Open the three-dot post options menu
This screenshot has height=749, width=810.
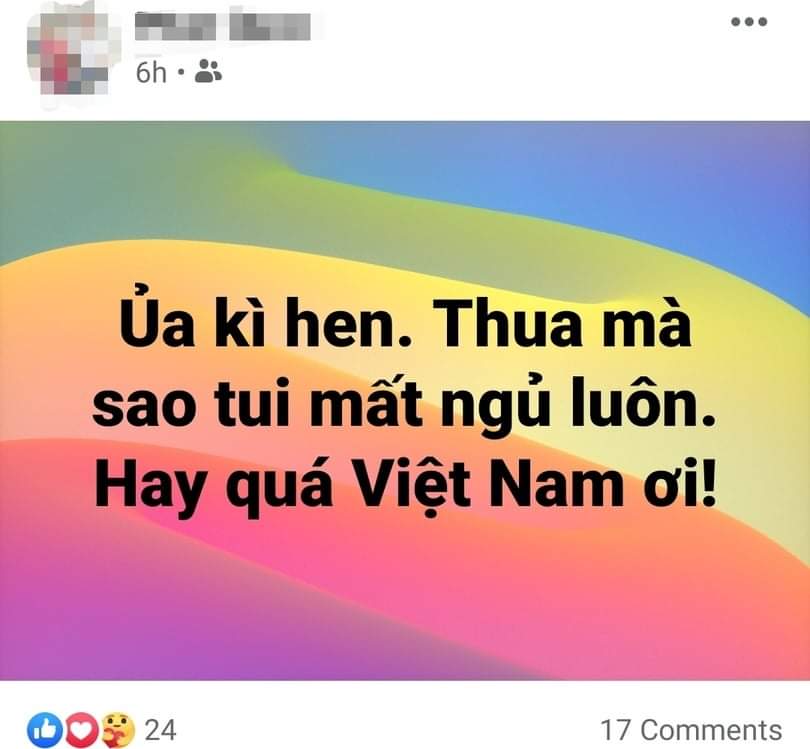click(749, 22)
